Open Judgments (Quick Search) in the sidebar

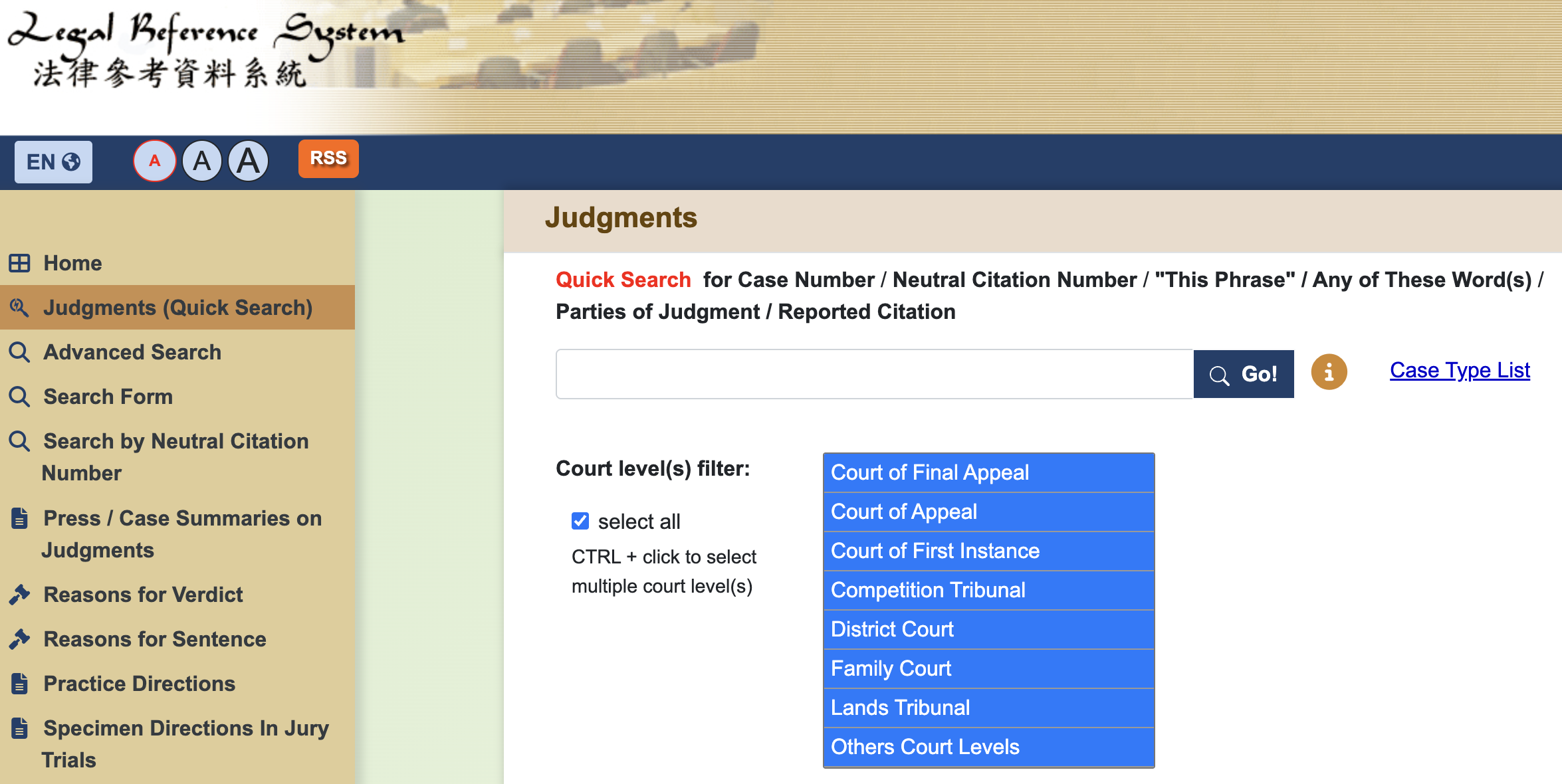tap(178, 307)
